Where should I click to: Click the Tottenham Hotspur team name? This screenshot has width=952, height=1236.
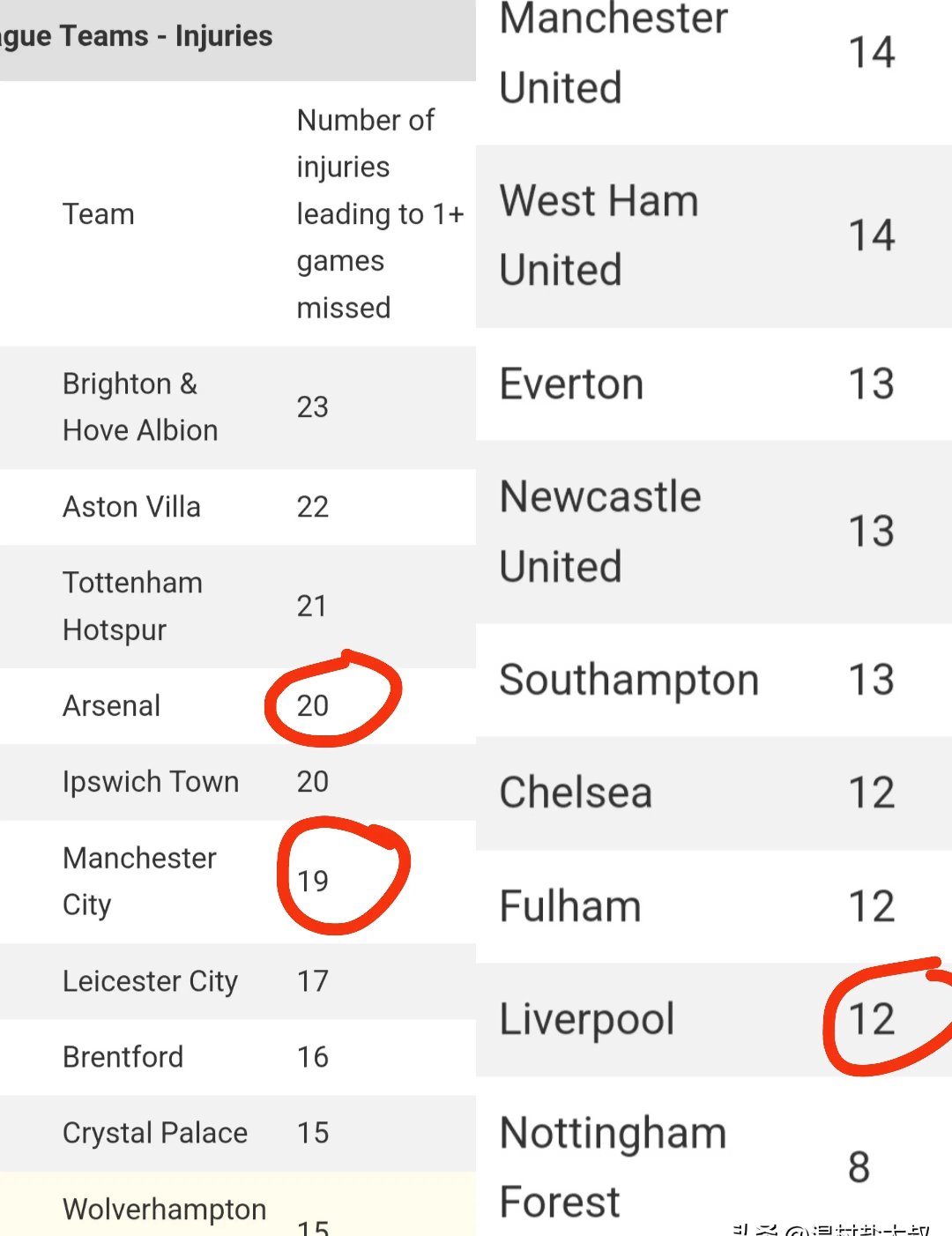[132, 607]
